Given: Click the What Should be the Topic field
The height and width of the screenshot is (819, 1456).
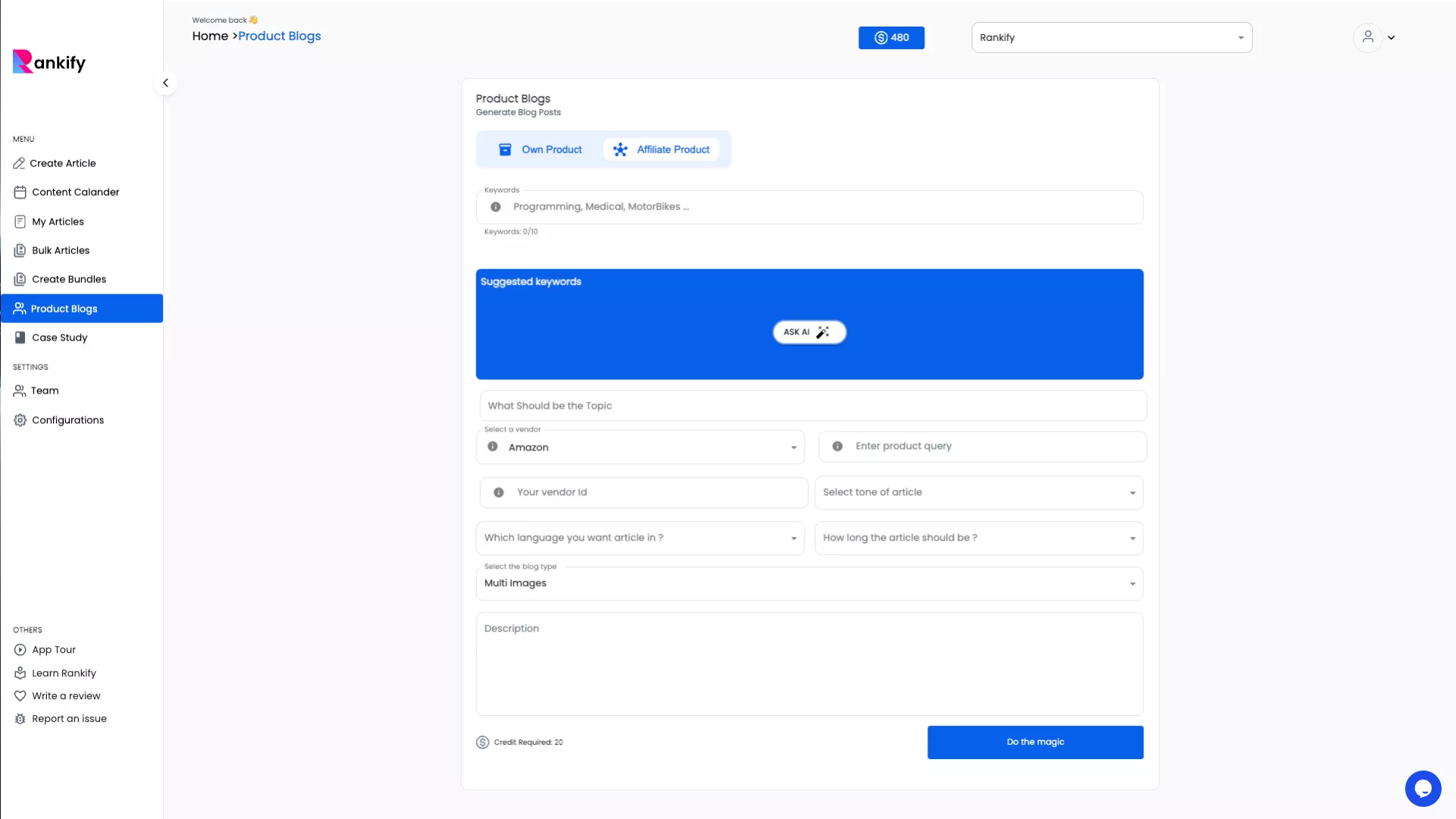Looking at the screenshot, I should (813, 406).
